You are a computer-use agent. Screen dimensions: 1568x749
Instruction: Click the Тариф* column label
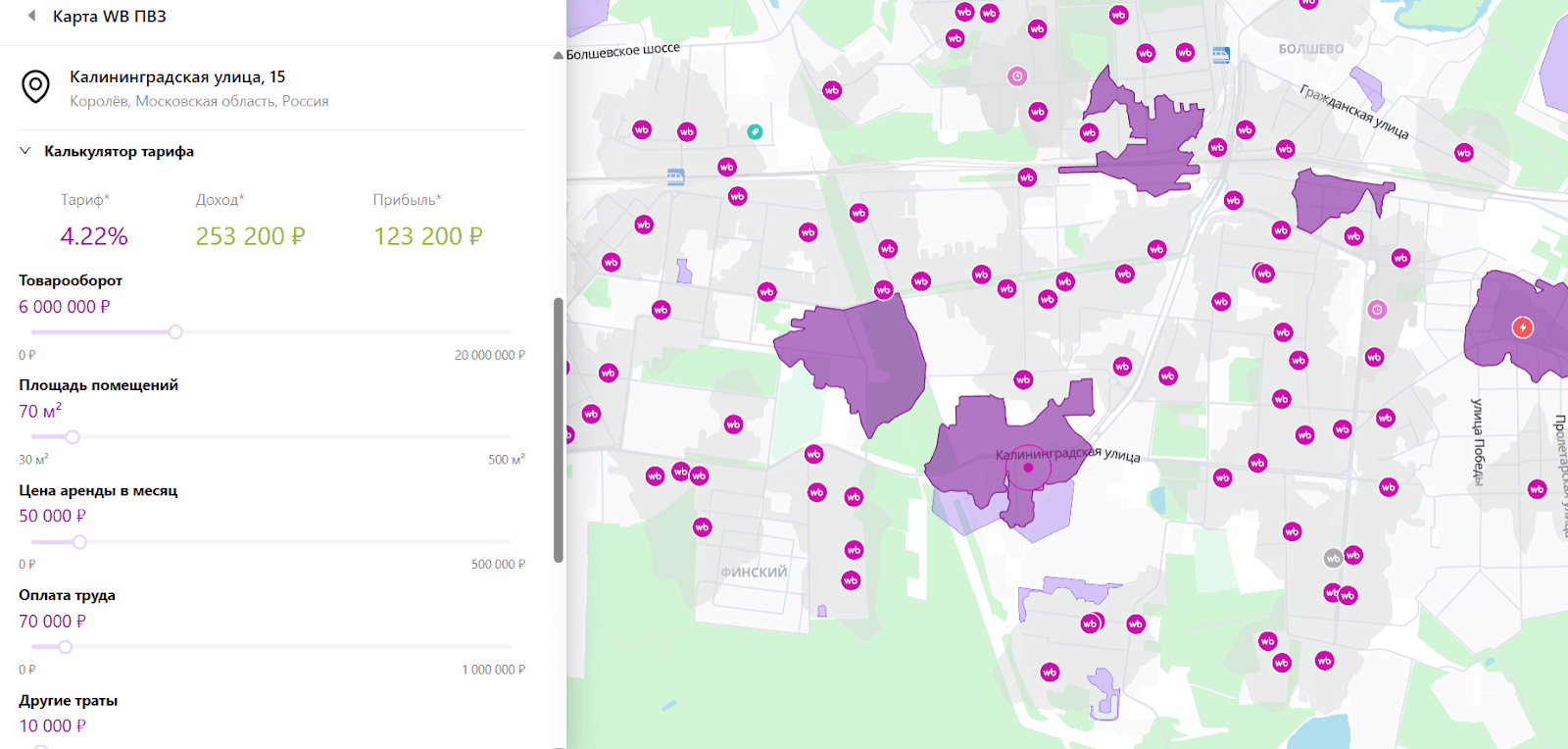(x=85, y=200)
